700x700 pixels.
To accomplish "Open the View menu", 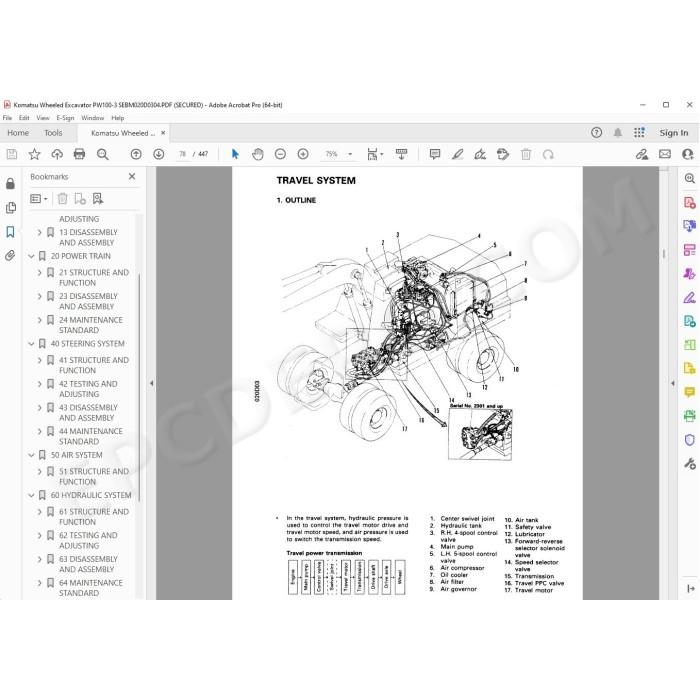I will pos(43,118).
